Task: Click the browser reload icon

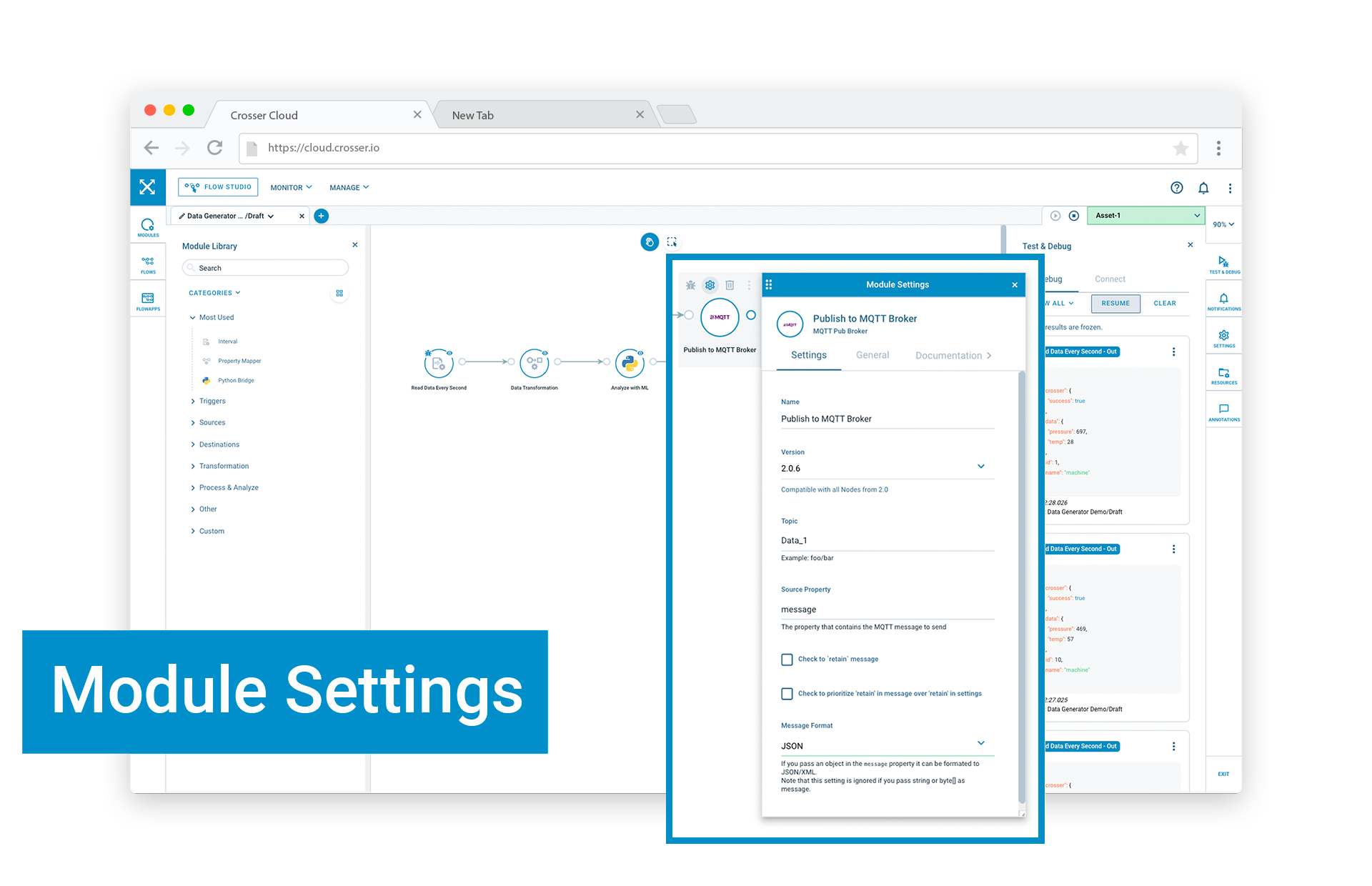Action: (214, 148)
